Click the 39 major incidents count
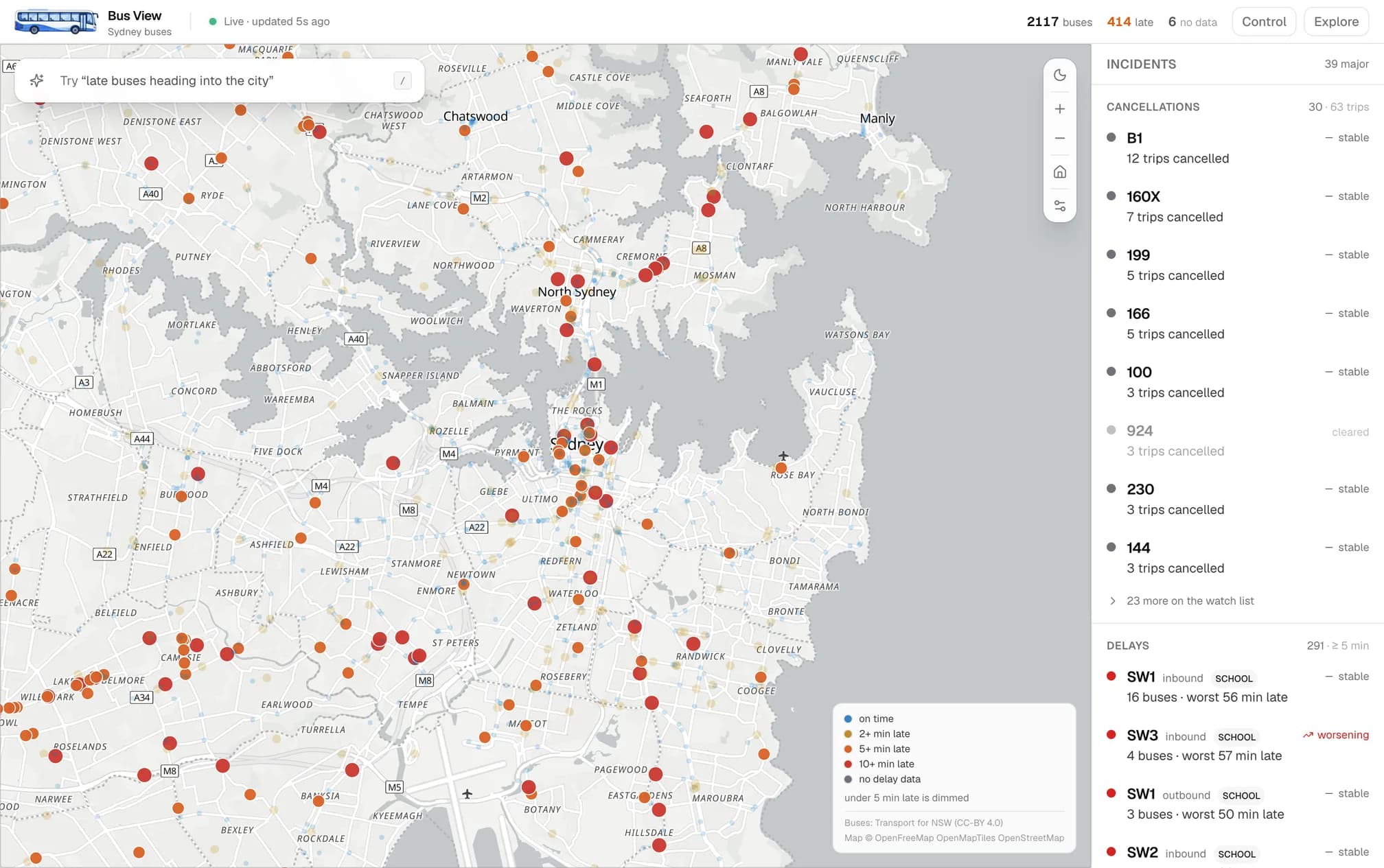Viewport: 1384px width, 868px height. point(1346,64)
